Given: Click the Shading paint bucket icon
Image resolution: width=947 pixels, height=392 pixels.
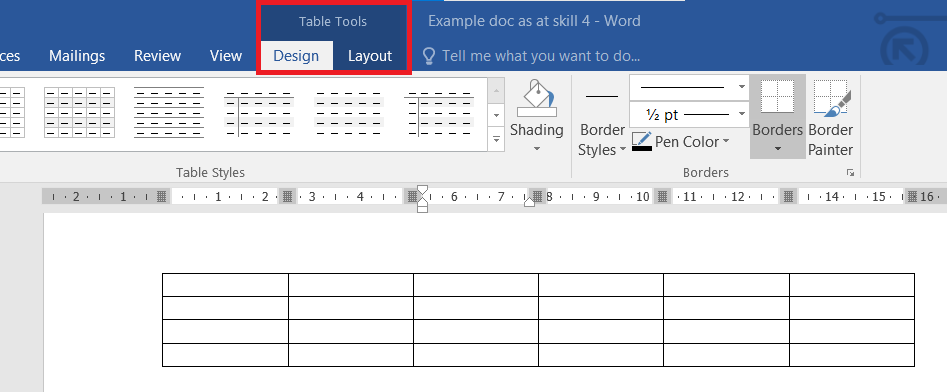Looking at the screenshot, I should (536, 97).
